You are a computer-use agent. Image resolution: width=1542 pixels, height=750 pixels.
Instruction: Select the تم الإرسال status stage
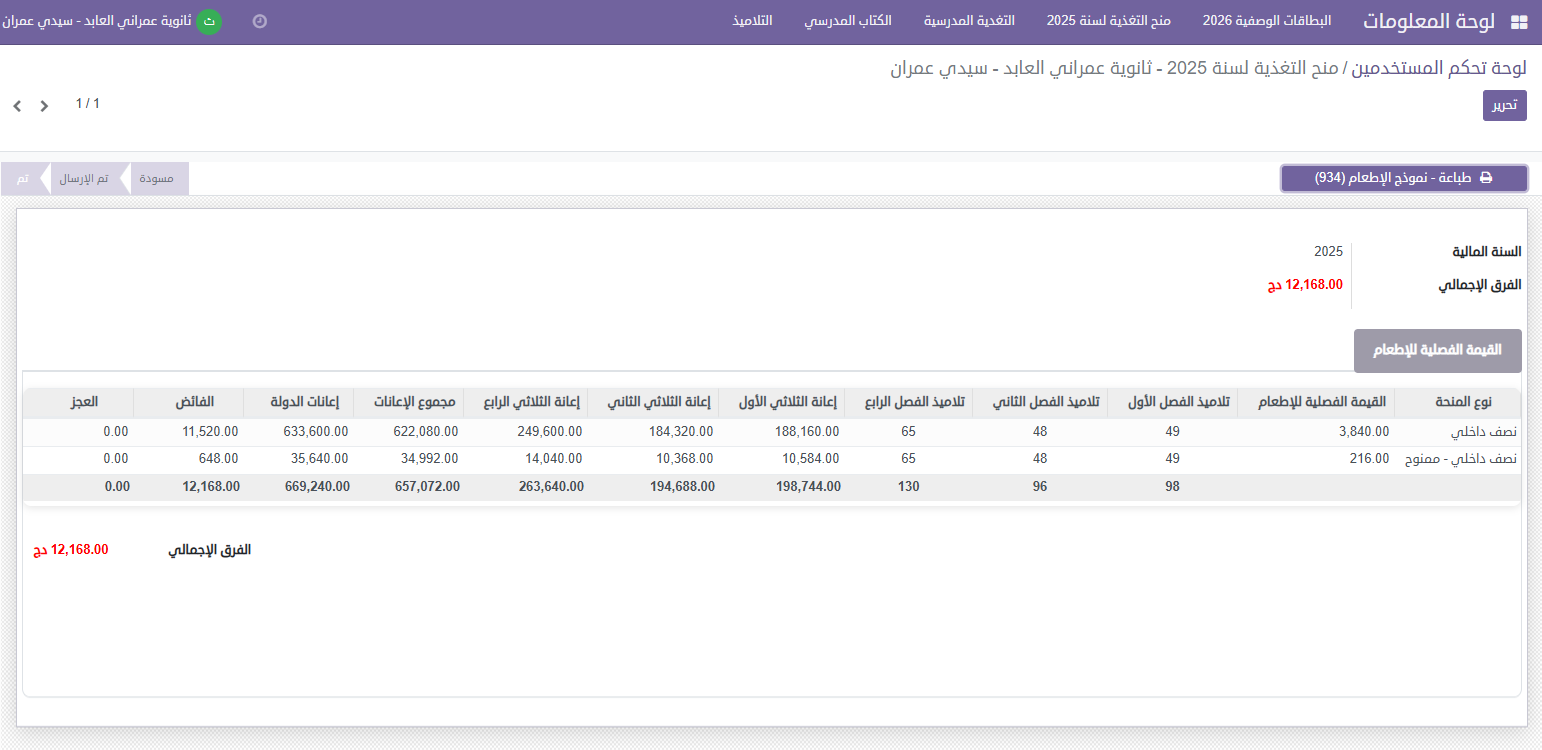(83, 179)
